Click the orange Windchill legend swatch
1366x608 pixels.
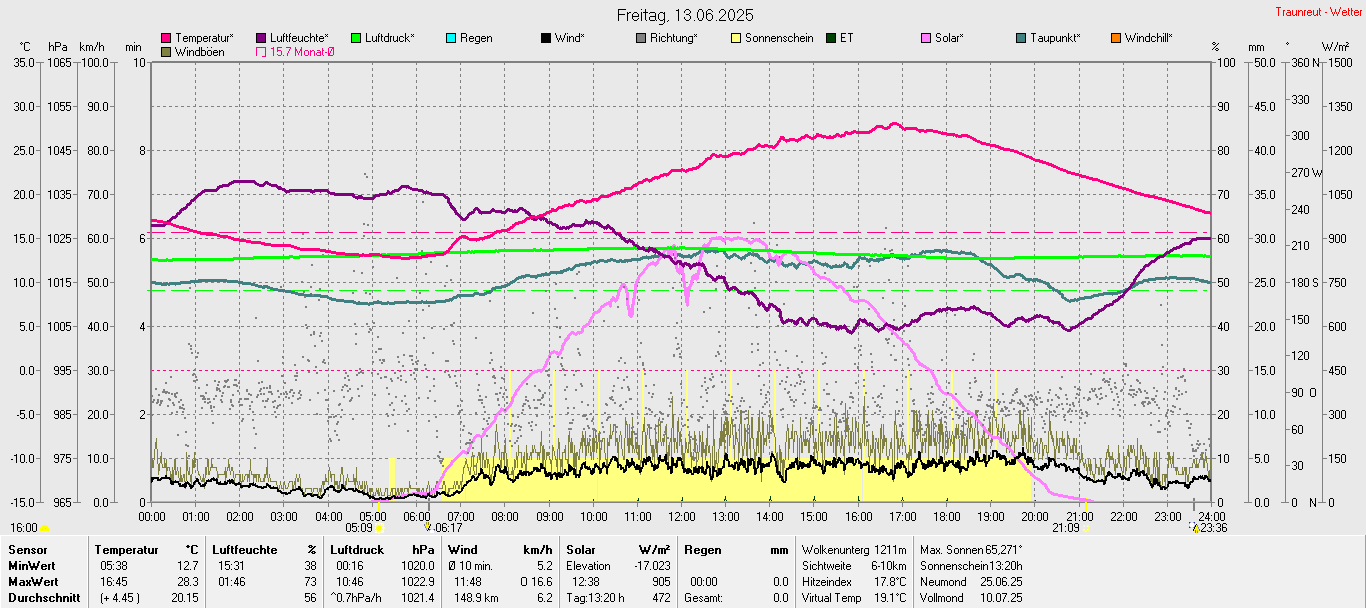click(1116, 38)
